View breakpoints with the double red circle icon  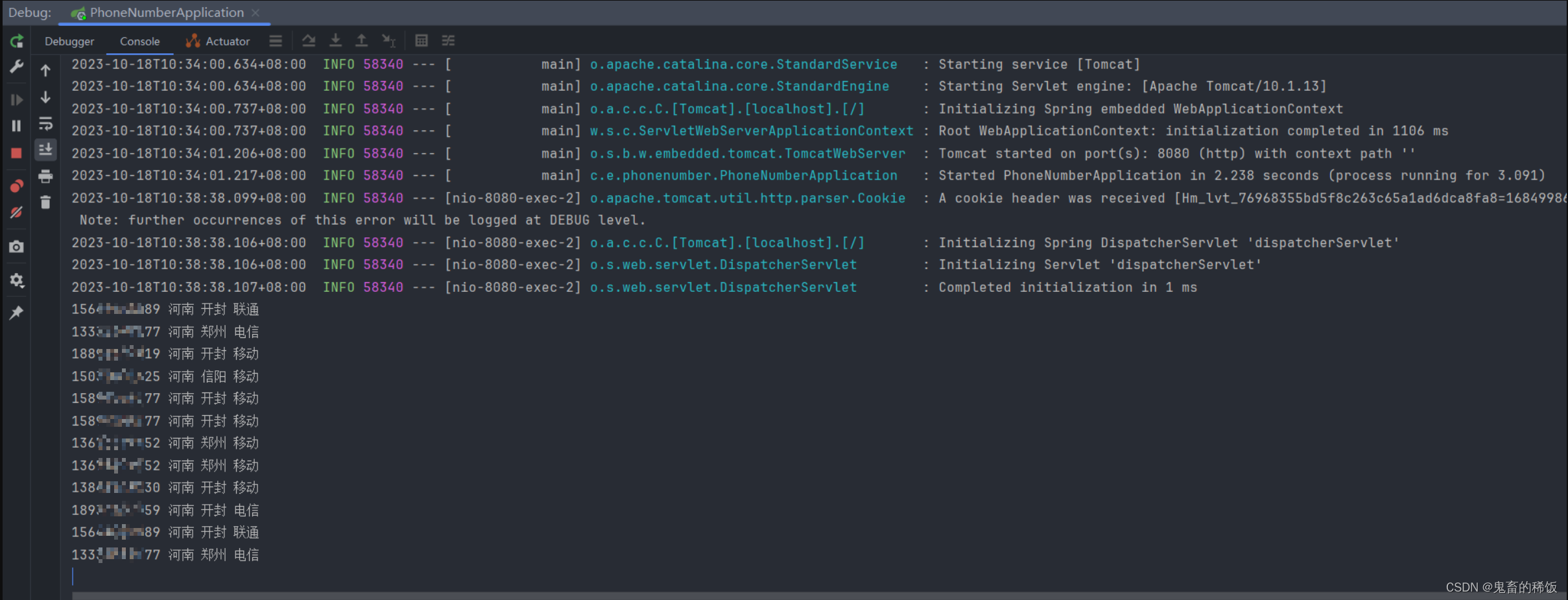pyautogui.click(x=17, y=186)
